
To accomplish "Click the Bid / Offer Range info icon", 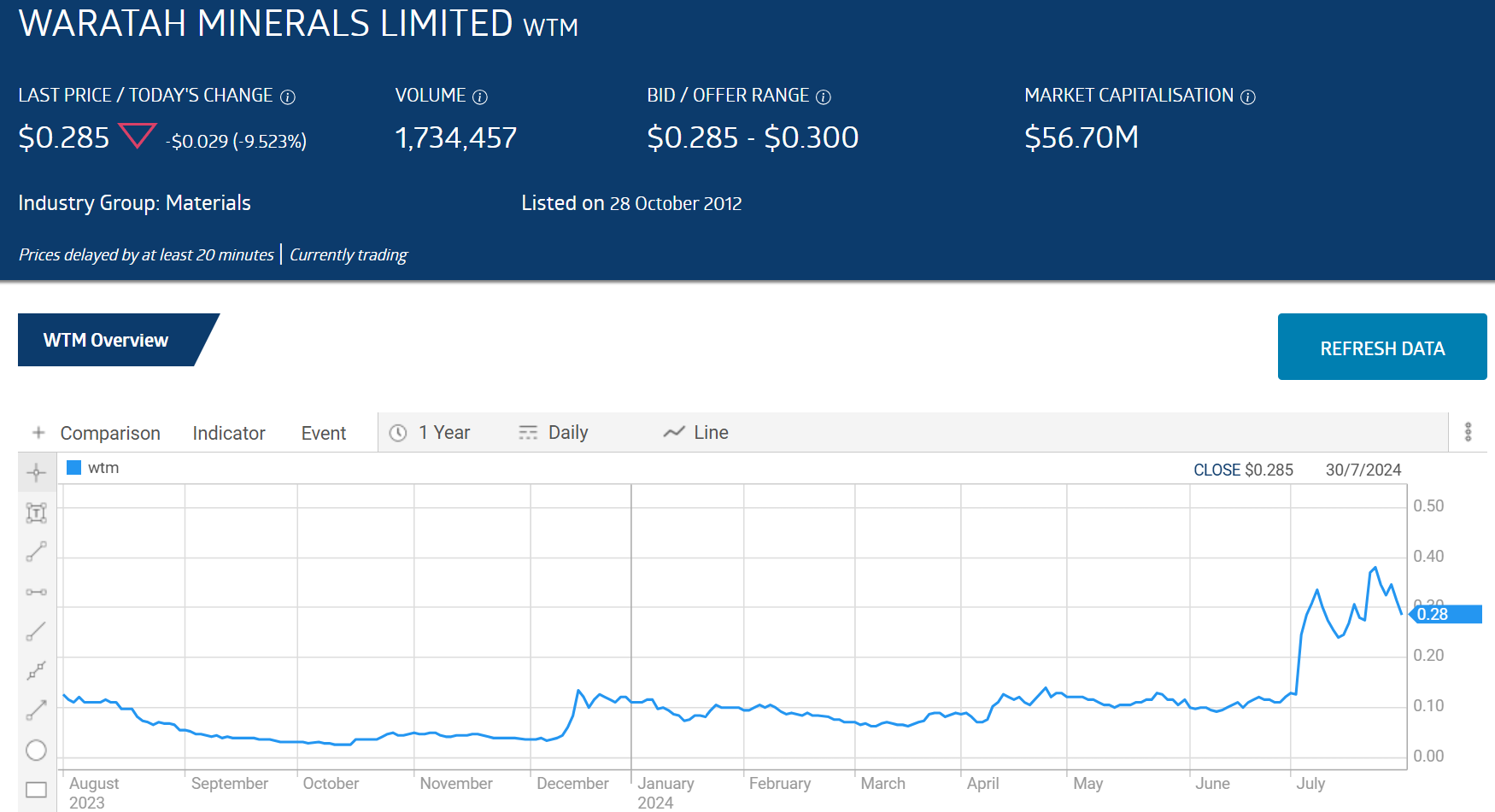I will [x=824, y=97].
